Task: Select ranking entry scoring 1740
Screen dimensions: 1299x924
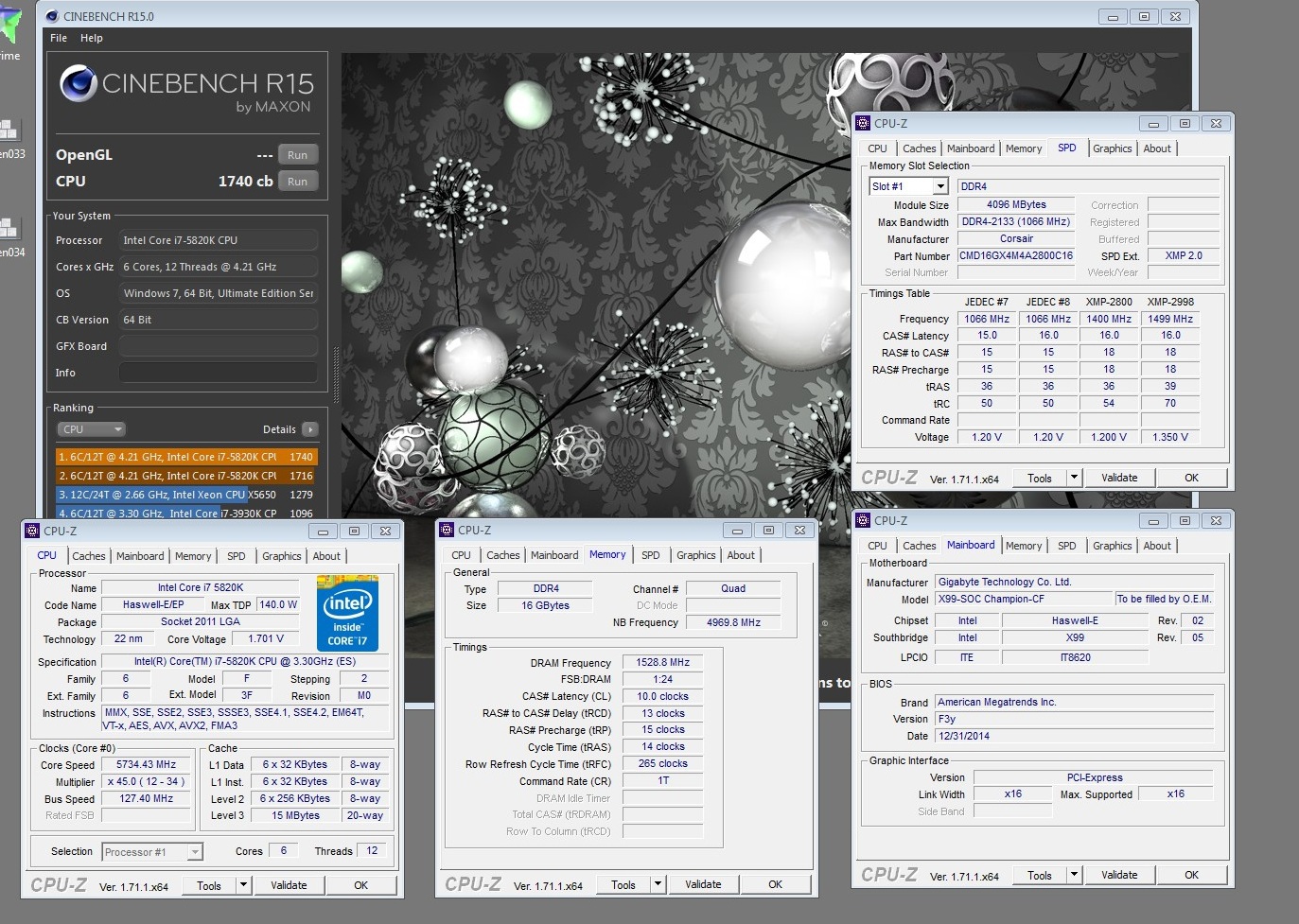Action: (186, 457)
